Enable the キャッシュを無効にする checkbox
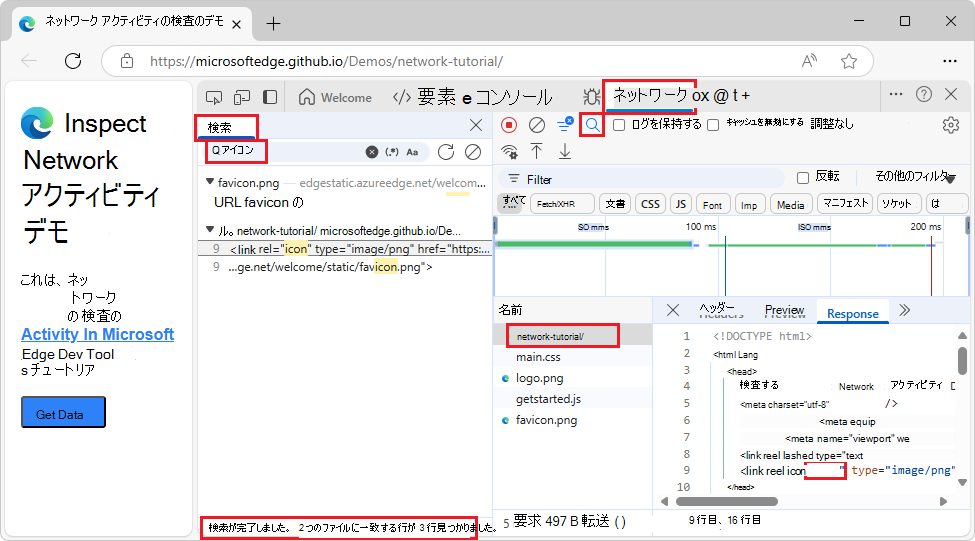Viewport: 975px width, 541px height. click(x=713, y=125)
